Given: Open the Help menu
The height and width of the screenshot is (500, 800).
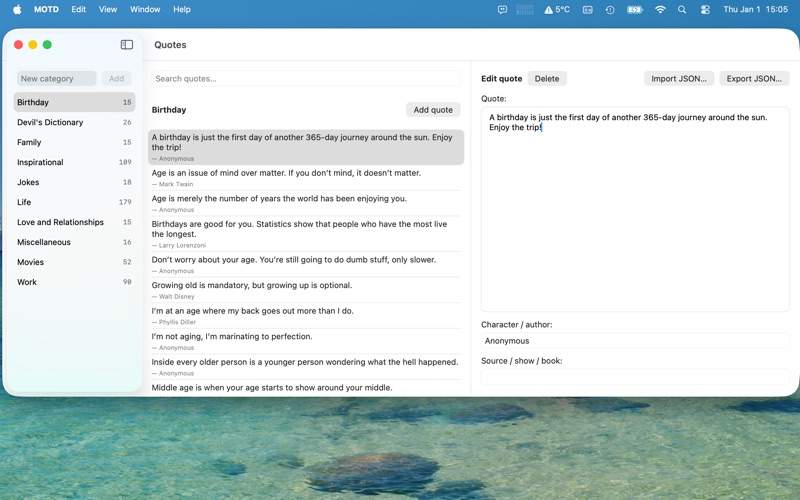Looking at the screenshot, I should tap(182, 9).
